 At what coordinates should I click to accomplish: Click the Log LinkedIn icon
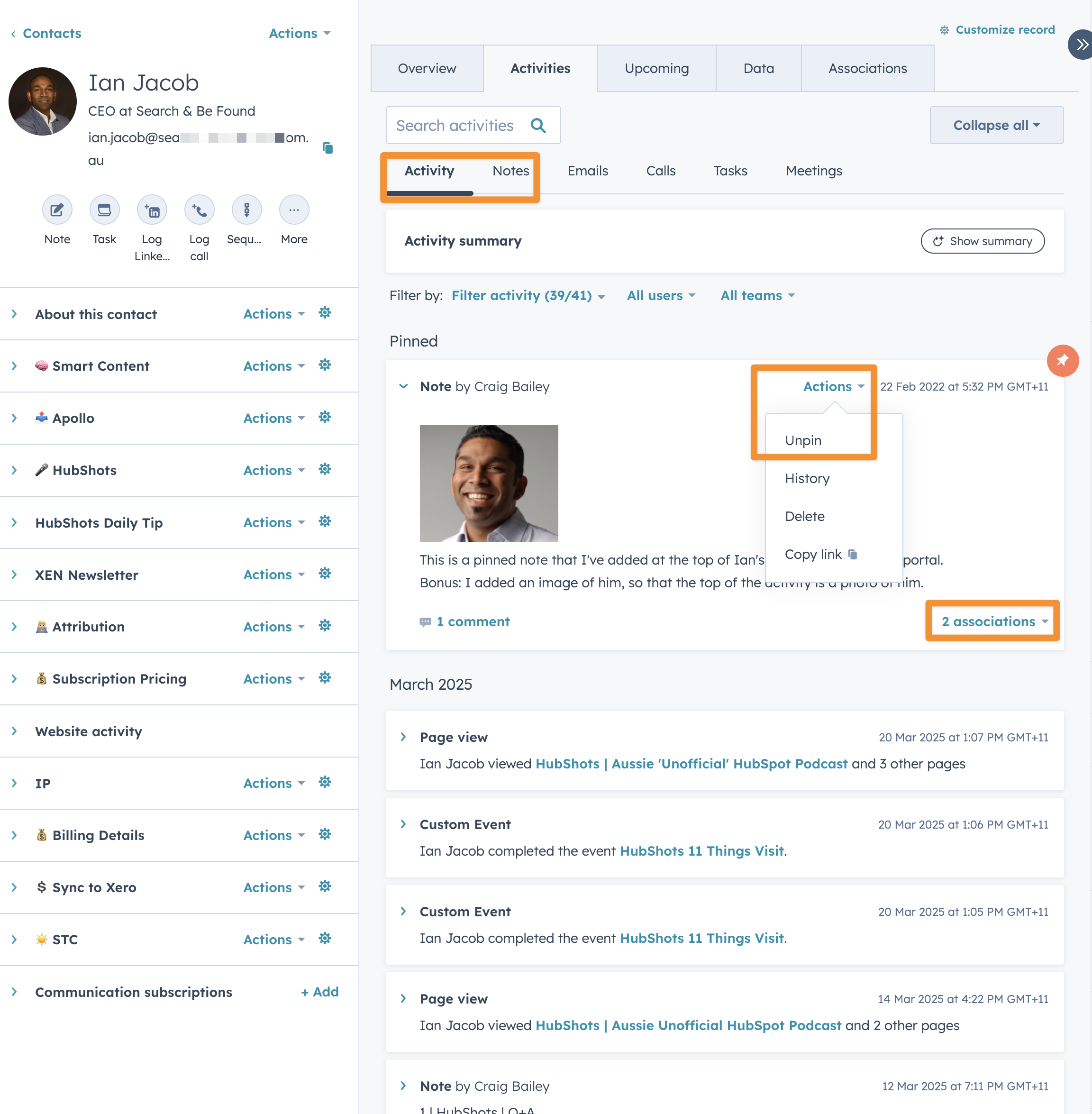152,210
